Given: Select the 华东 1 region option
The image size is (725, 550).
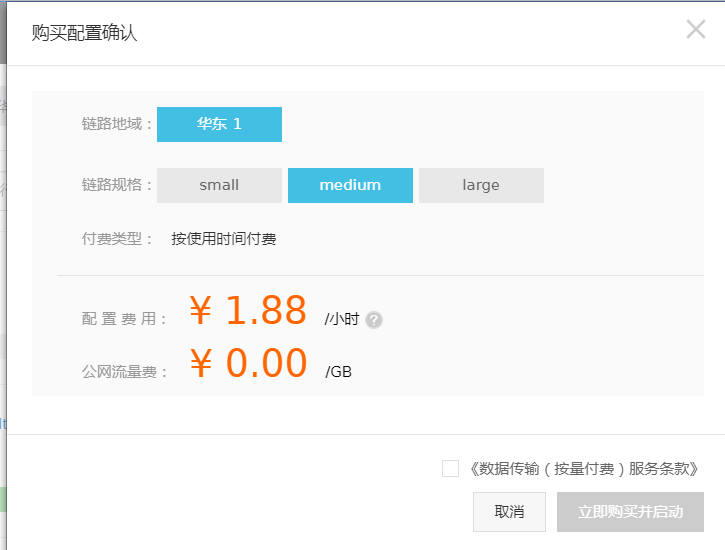Looking at the screenshot, I should pos(219,125).
